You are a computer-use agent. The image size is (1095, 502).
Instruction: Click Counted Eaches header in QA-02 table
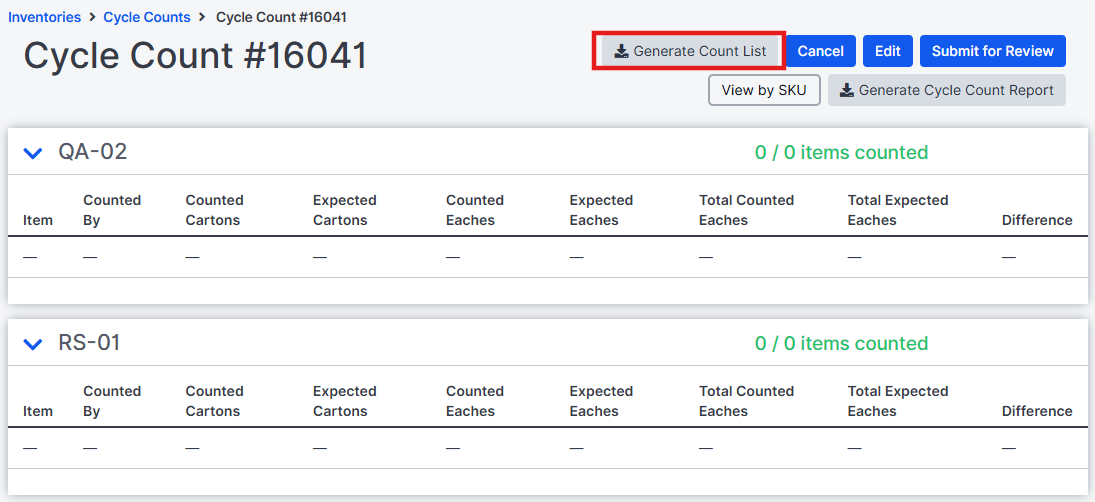coord(475,210)
